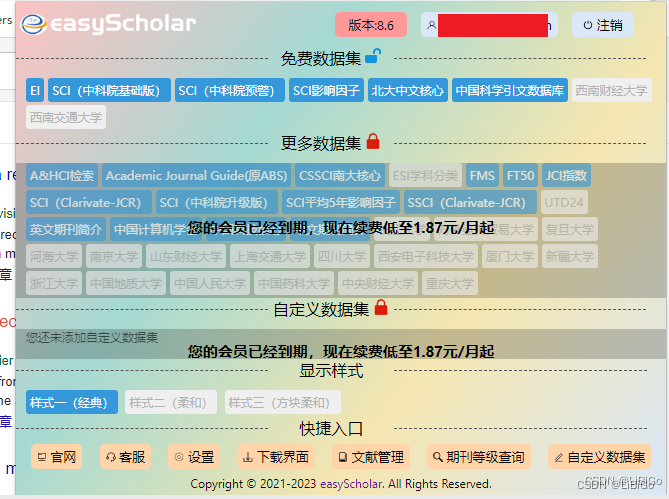Open 设置 settings shortcut
Image resolution: width=669 pixels, height=499 pixels.
click(194, 457)
